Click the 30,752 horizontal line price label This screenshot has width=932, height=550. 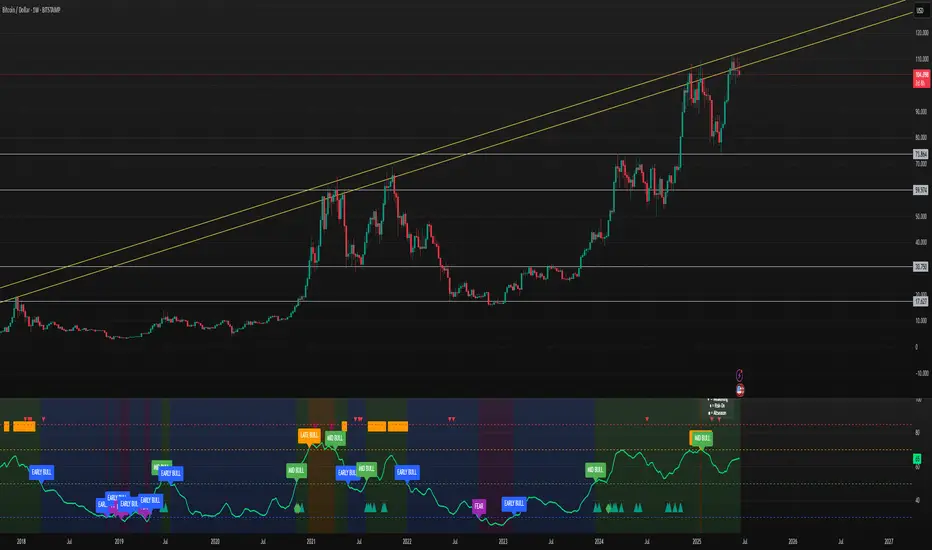click(921, 266)
